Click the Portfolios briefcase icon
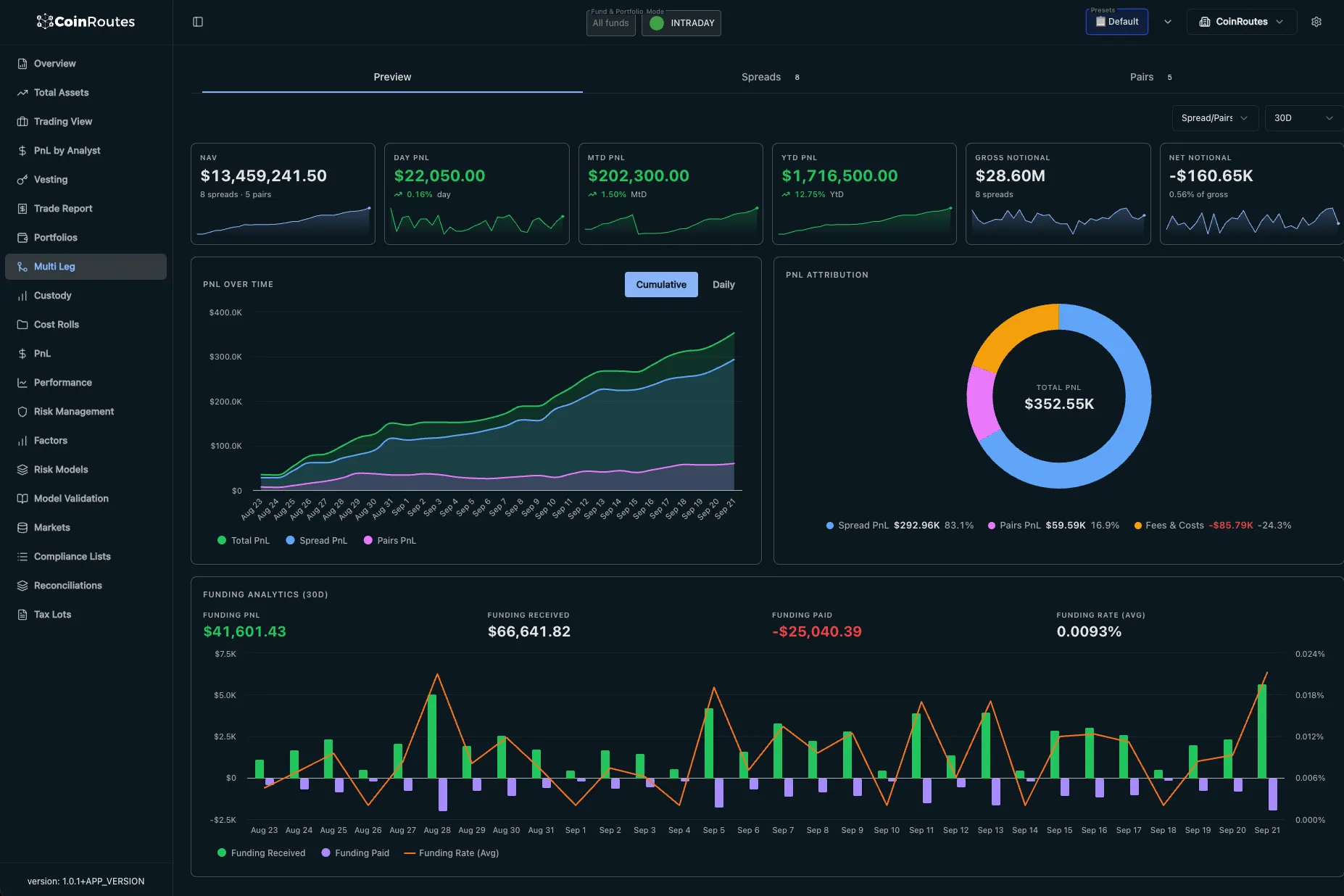This screenshot has height=896, width=1344. (x=22, y=238)
